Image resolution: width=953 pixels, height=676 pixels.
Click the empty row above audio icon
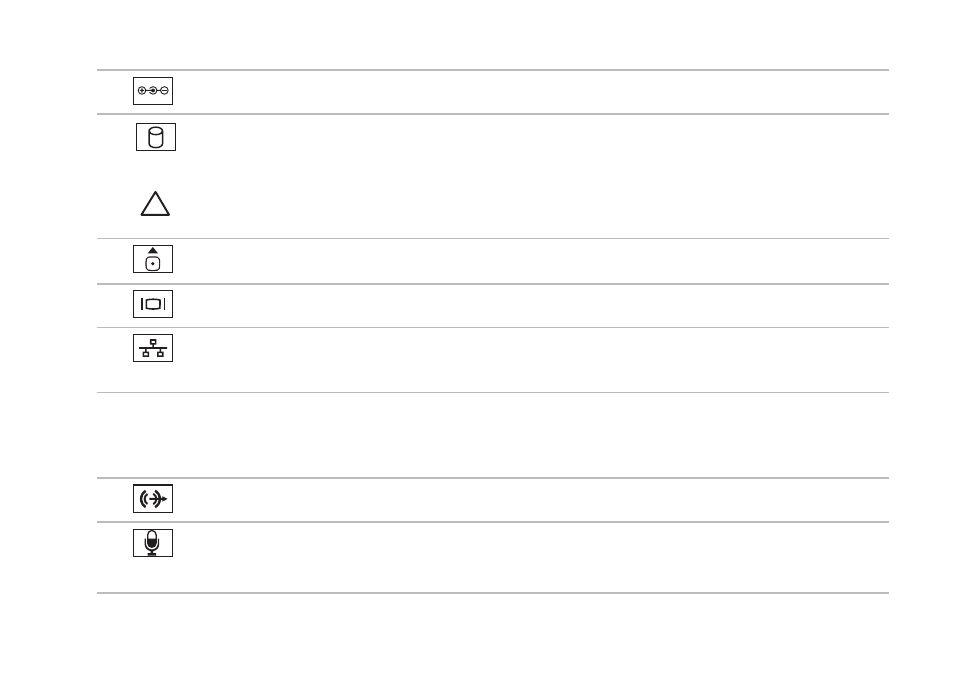pyautogui.click(x=493, y=435)
